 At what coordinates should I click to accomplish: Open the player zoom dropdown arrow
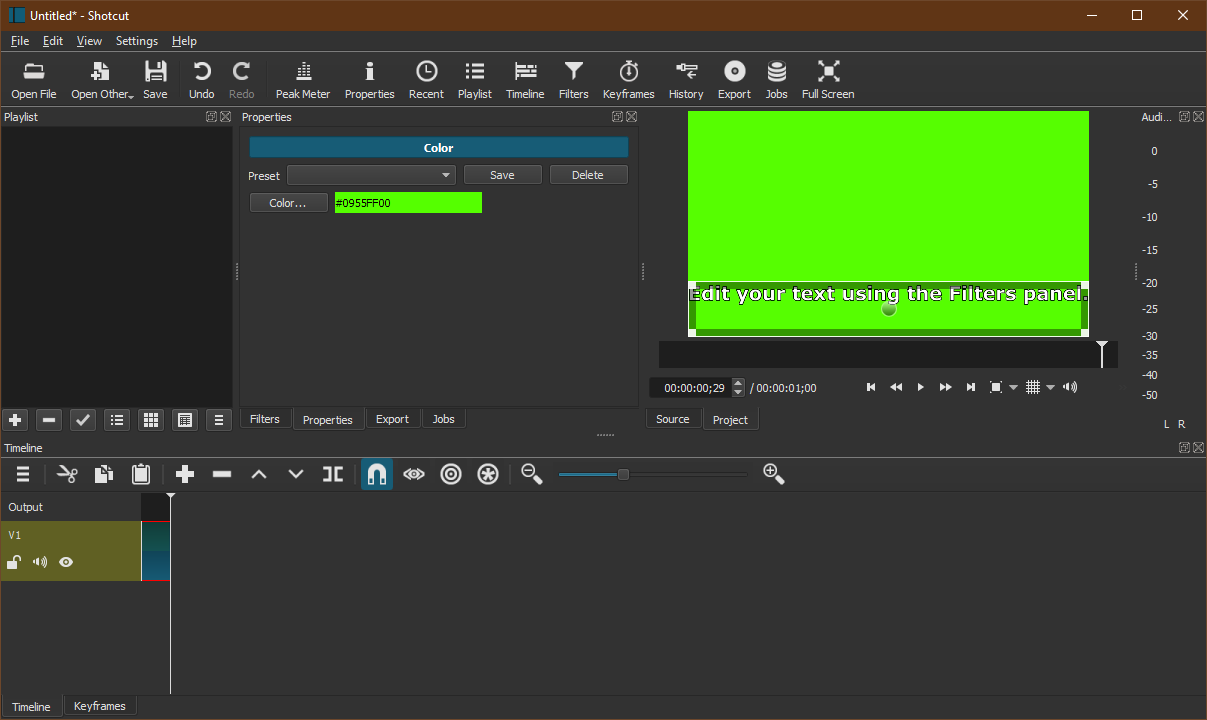(1013, 388)
